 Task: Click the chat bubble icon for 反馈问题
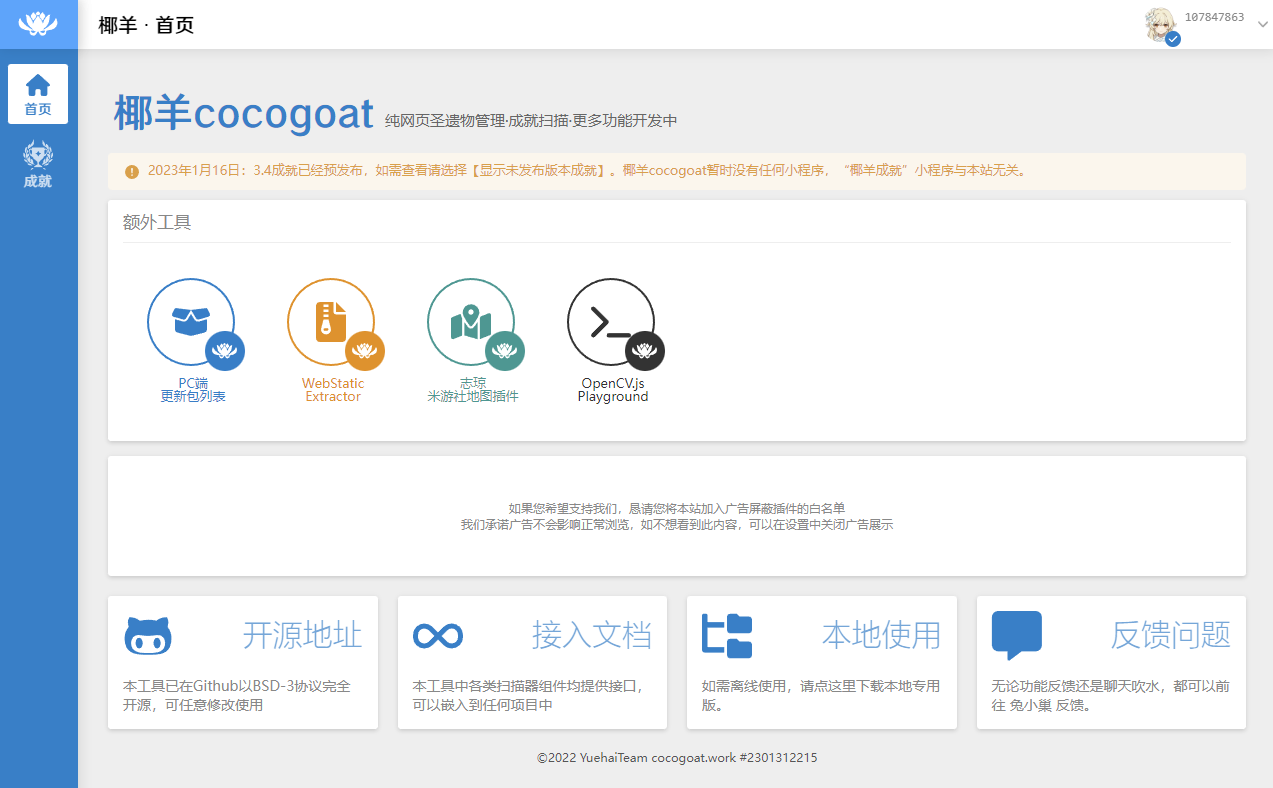[1016, 636]
